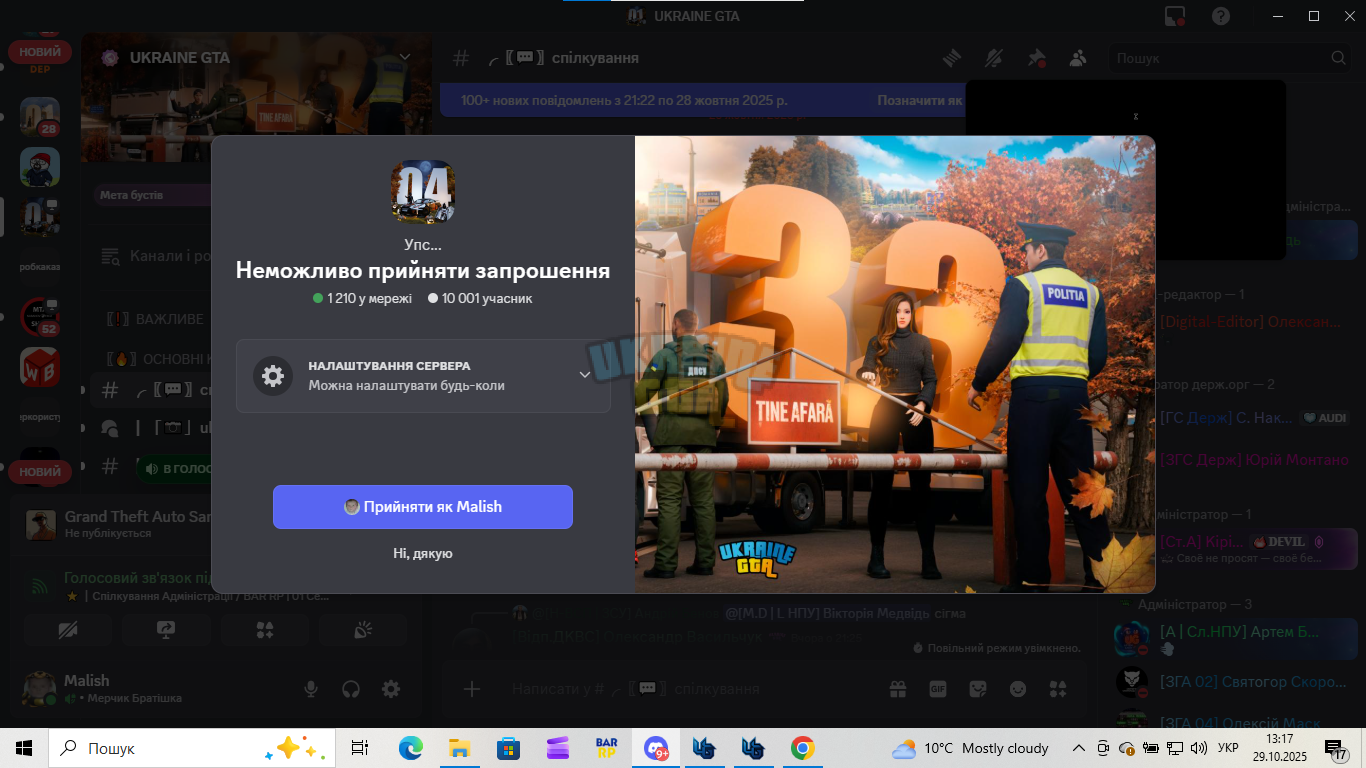Share your screen
Screen dimensions: 1366x768
tap(166, 630)
